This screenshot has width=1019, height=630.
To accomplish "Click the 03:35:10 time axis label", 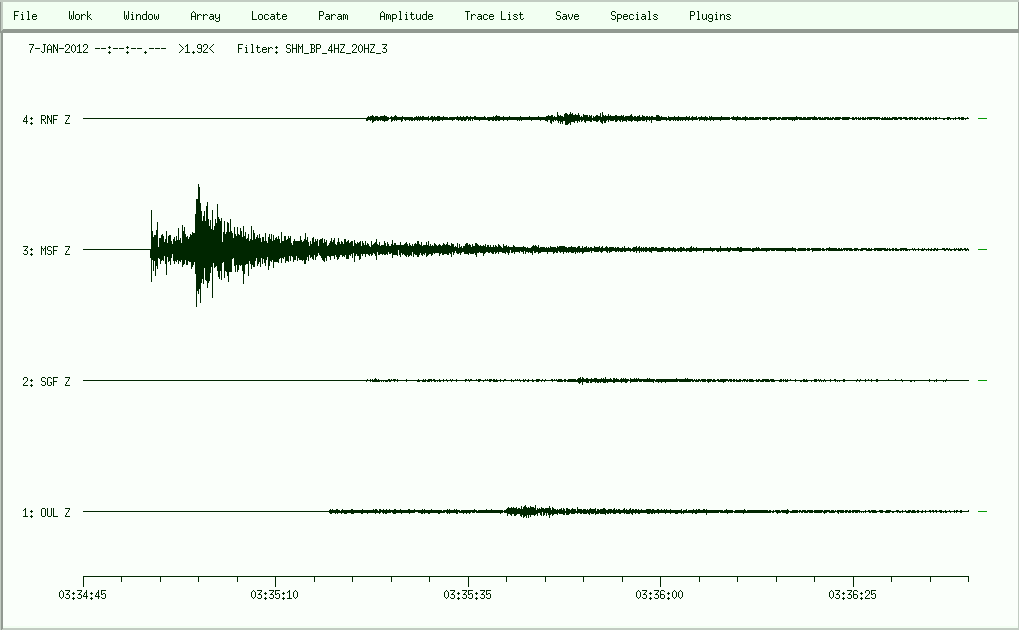I will pyautogui.click(x=276, y=594).
